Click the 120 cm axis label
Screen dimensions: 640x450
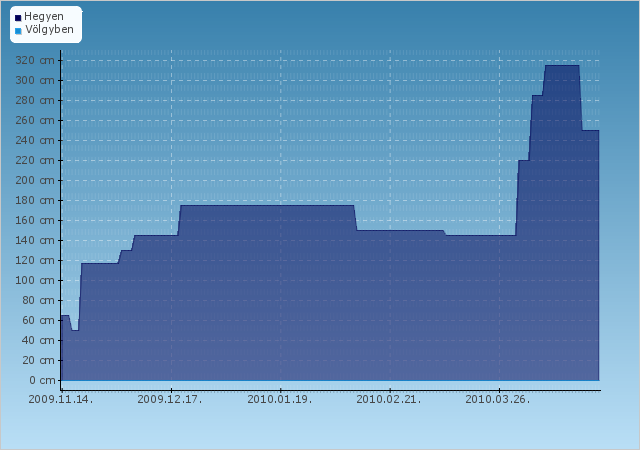(x=35, y=261)
